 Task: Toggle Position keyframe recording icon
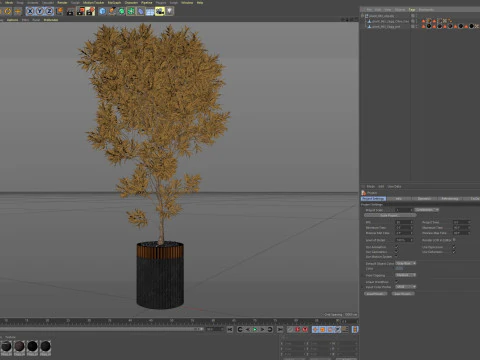315,330
